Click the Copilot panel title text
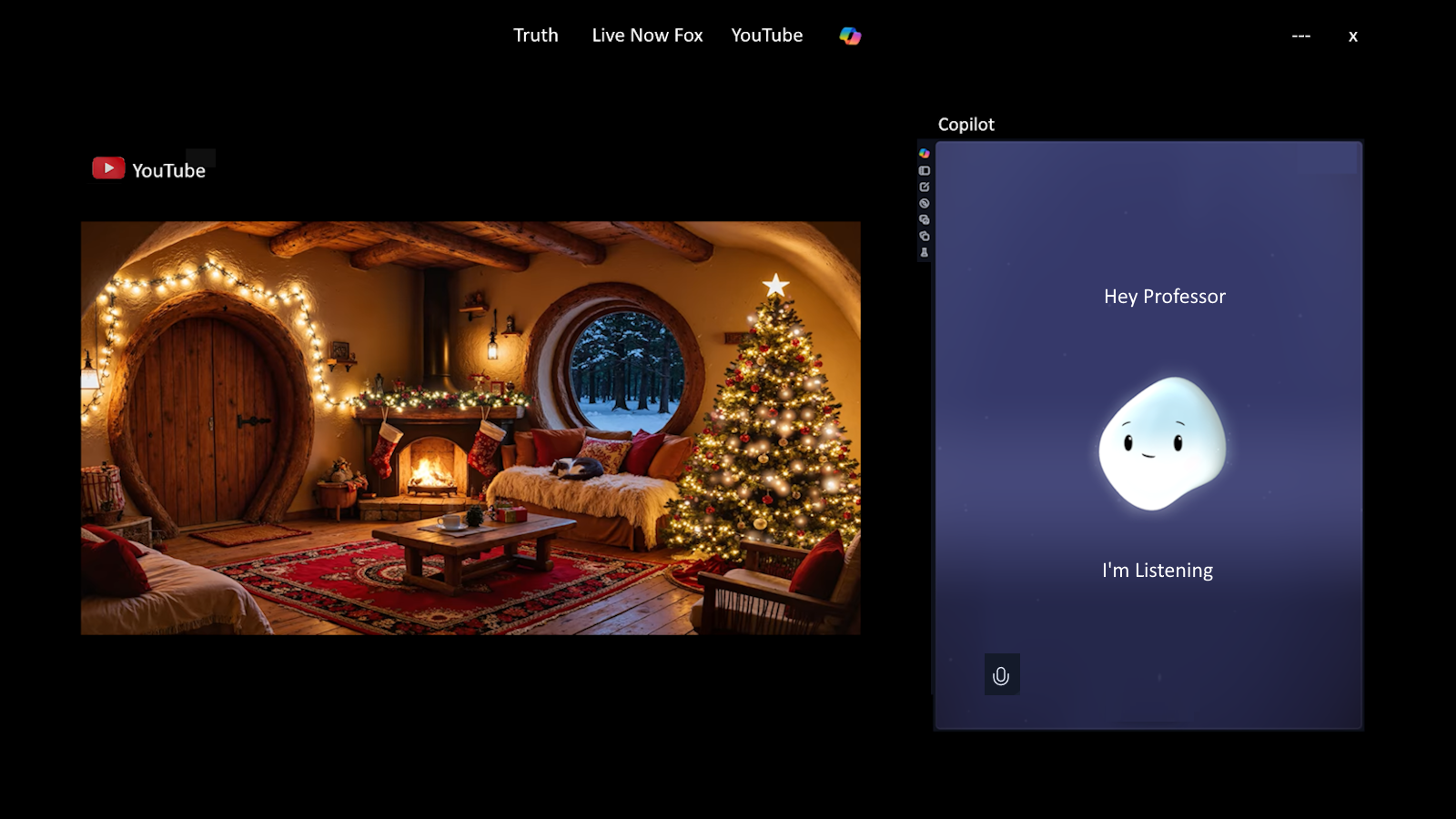1456x819 pixels. 966,125
